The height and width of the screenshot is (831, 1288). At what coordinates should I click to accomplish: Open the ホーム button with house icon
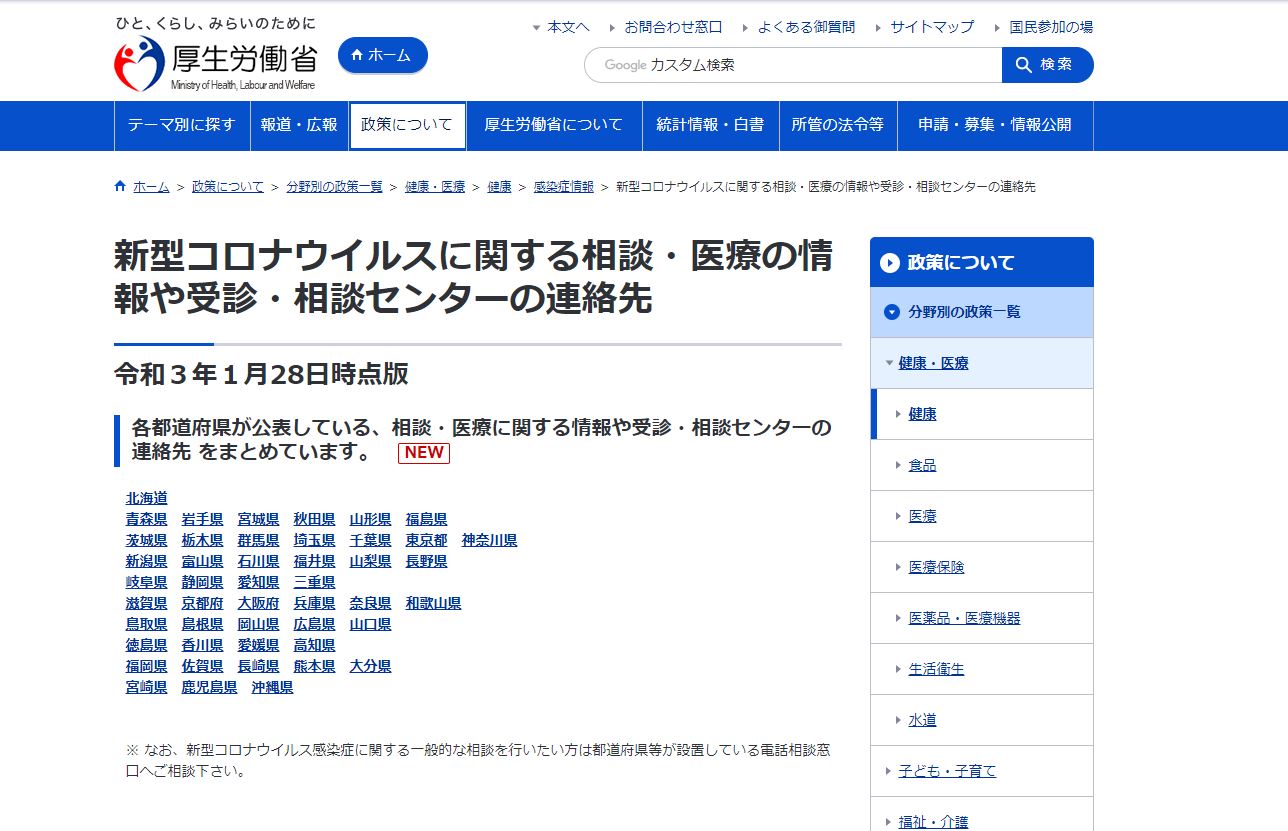click(382, 56)
